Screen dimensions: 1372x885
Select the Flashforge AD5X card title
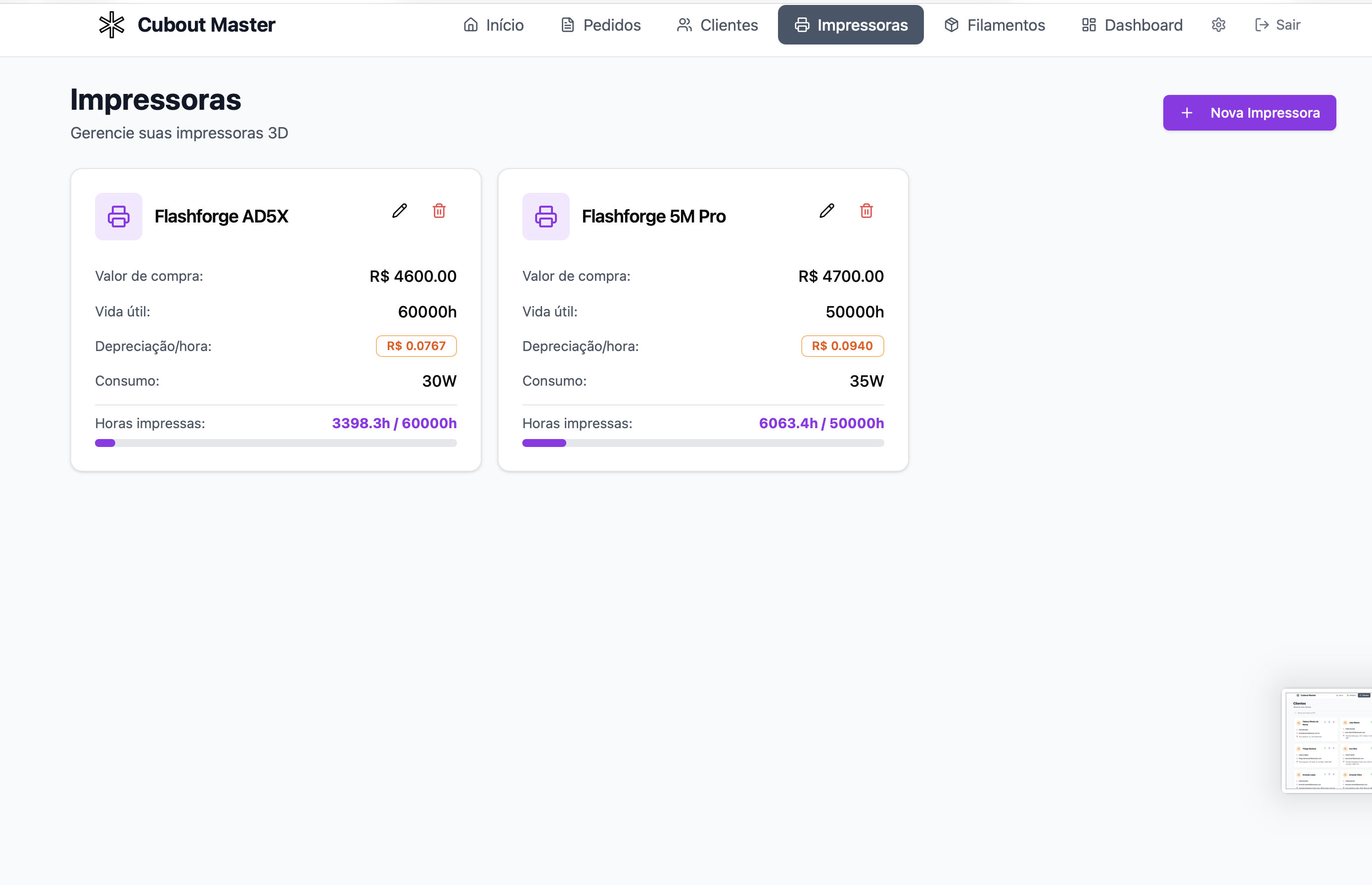[221, 216]
